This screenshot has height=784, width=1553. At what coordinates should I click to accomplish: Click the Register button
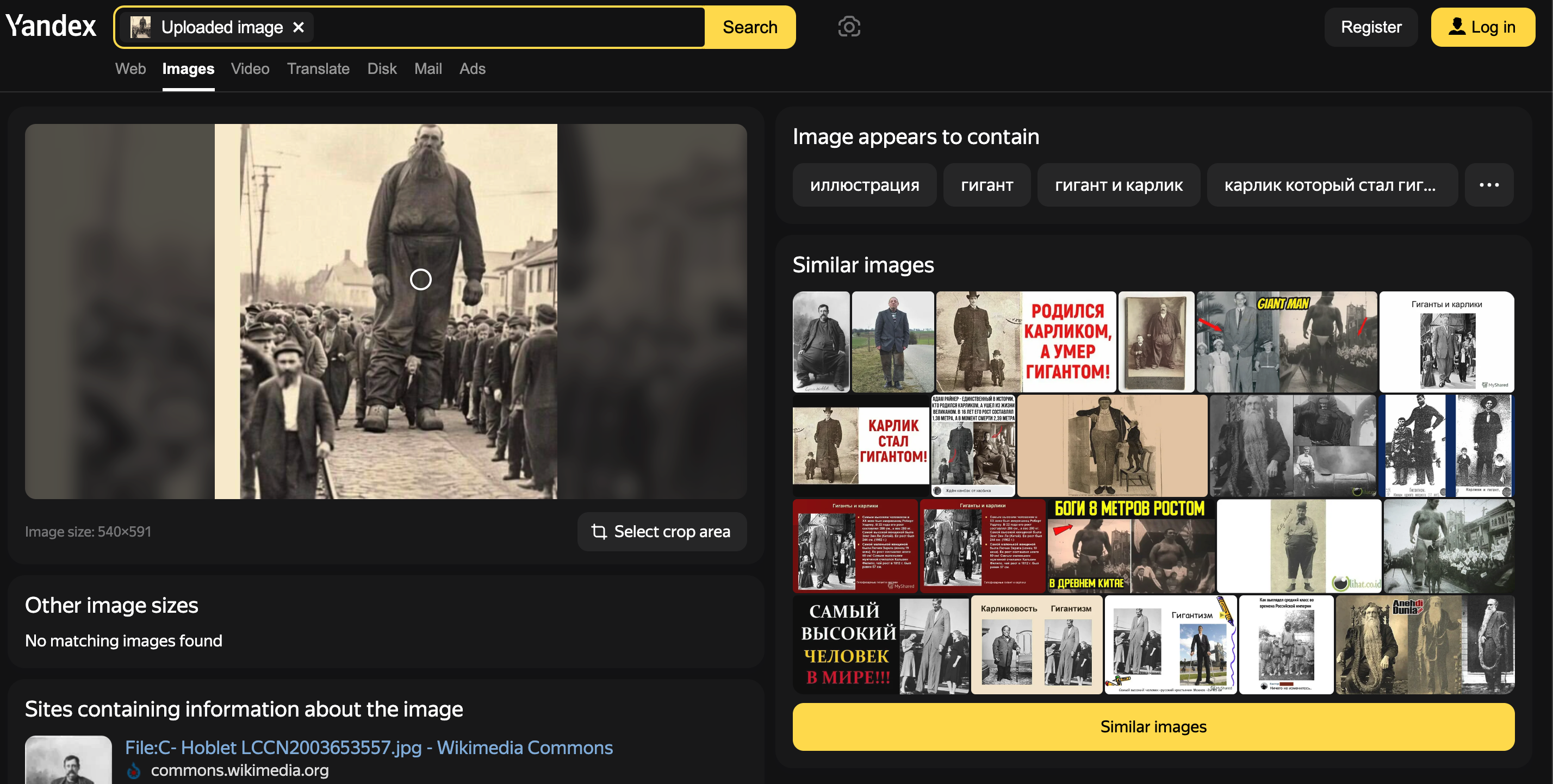tap(1370, 27)
